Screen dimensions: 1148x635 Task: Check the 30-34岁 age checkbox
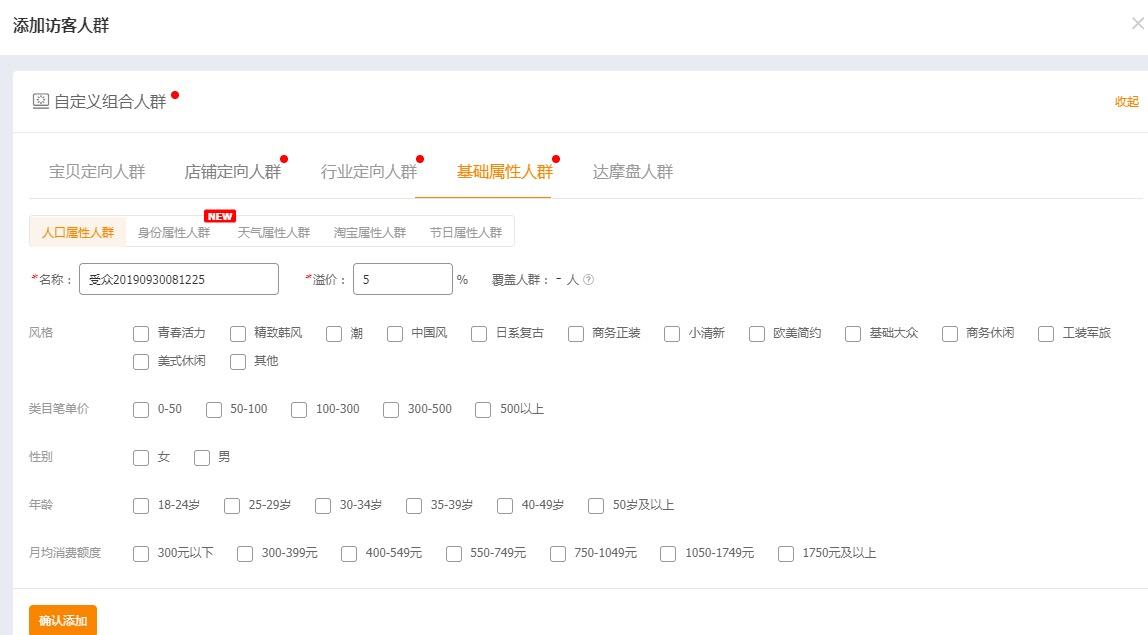323,506
